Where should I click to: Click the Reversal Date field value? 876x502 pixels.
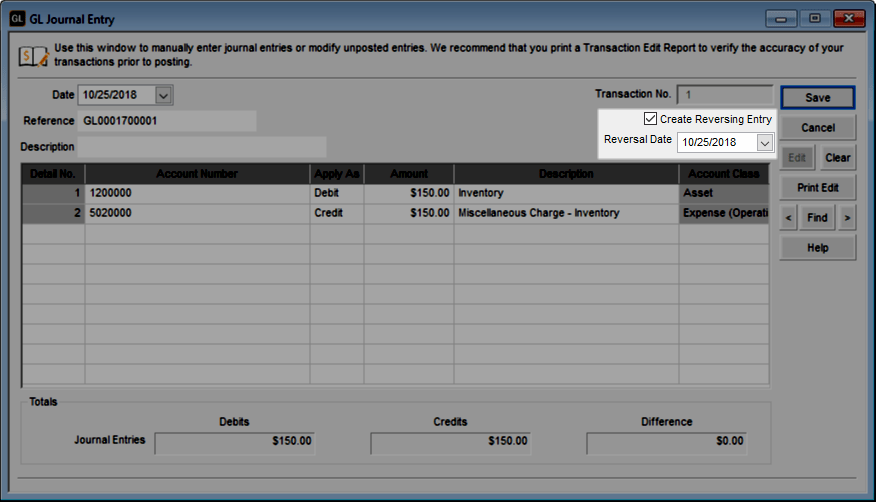717,142
